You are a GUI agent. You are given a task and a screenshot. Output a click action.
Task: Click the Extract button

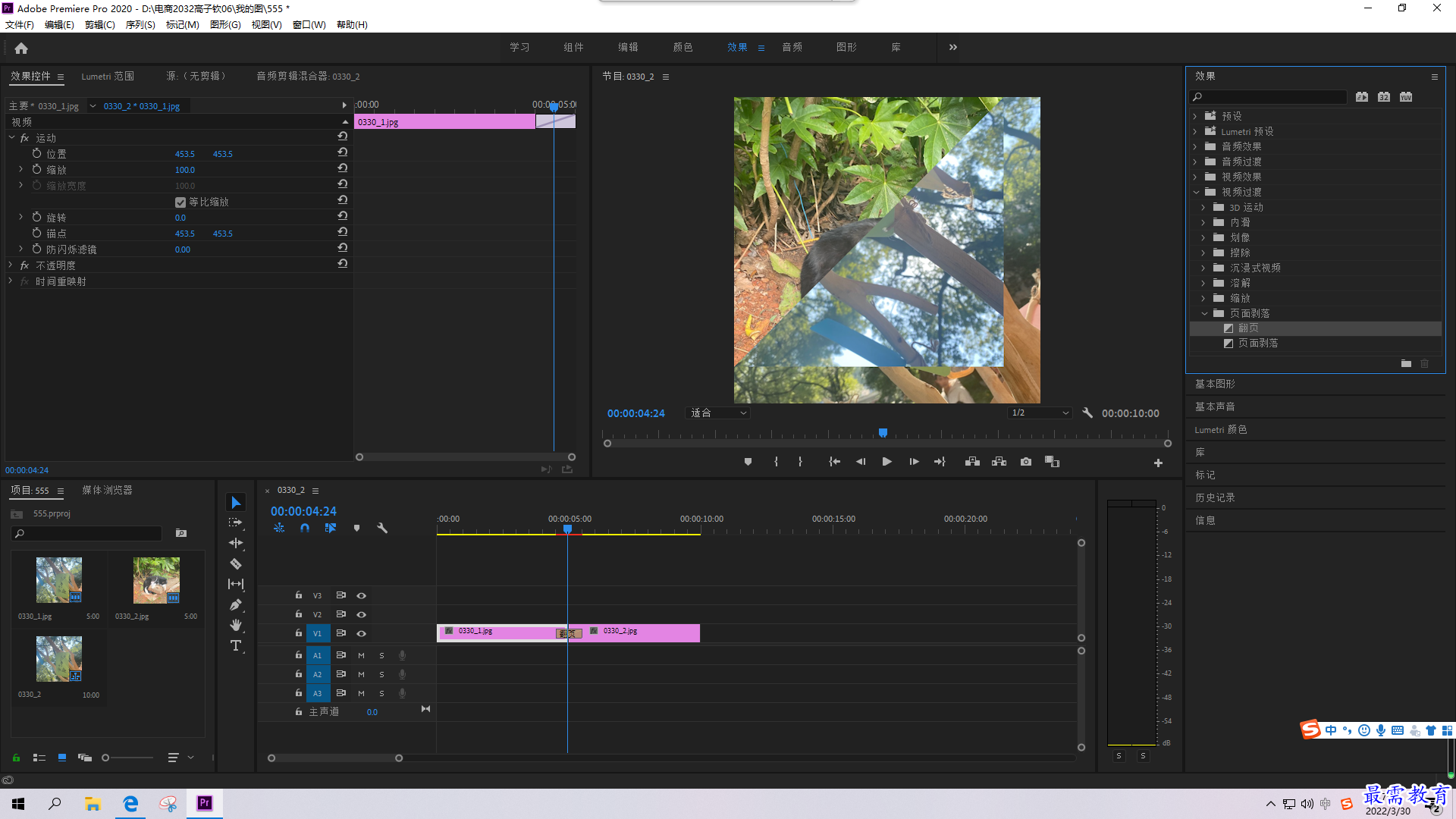[x=999, y=462]
